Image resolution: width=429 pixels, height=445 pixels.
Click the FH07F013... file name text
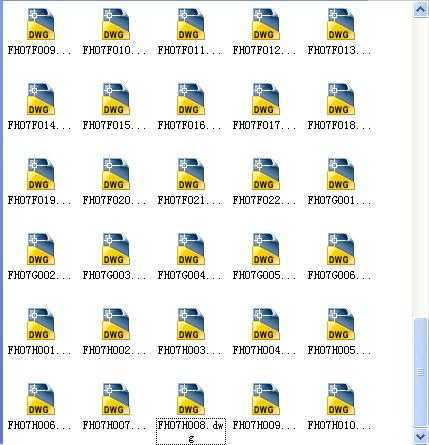(339, 50)
